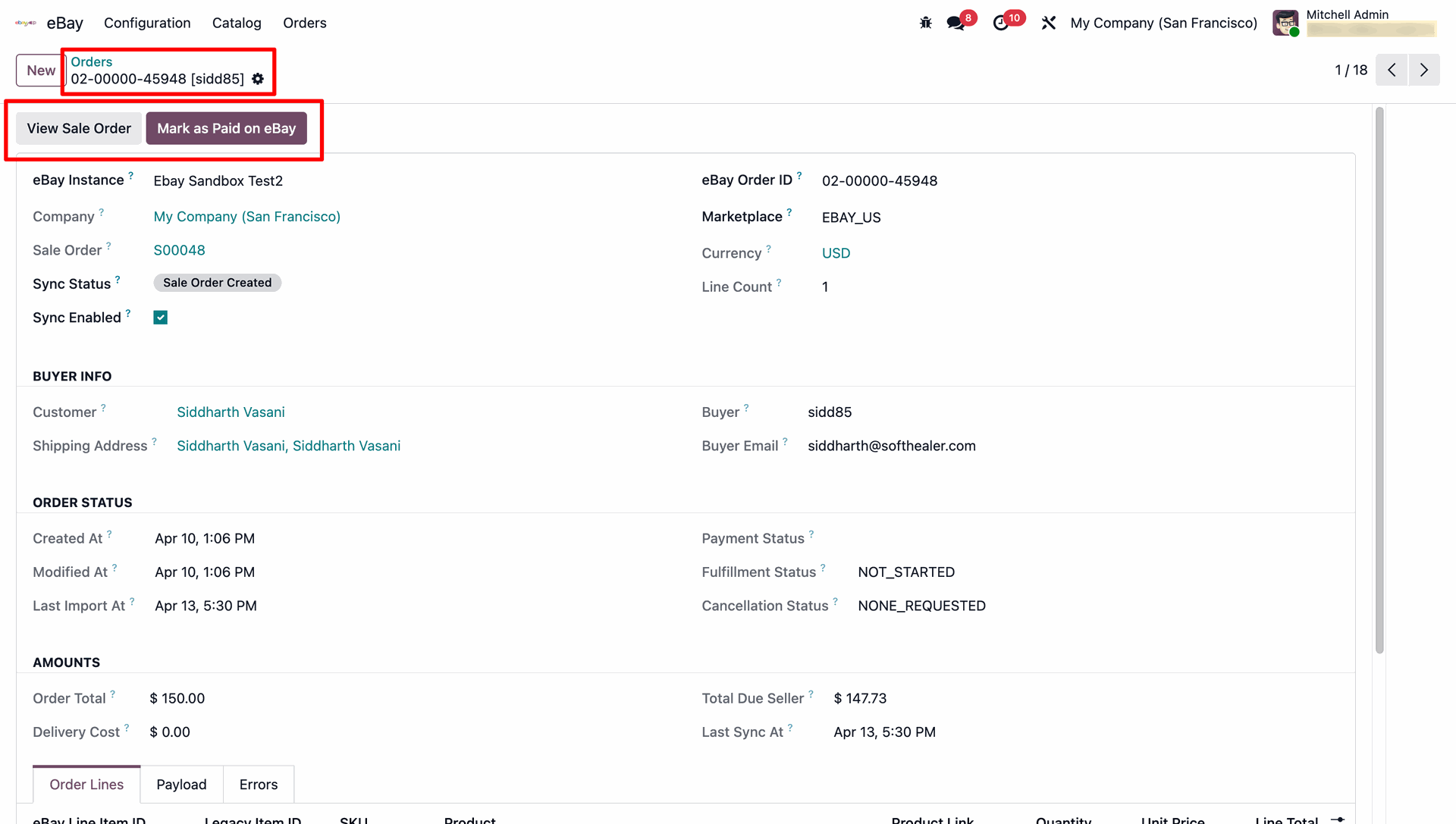This screenshot has height=824, width=1456.
Task: Open the Orders menu
Action: point(305,23)
